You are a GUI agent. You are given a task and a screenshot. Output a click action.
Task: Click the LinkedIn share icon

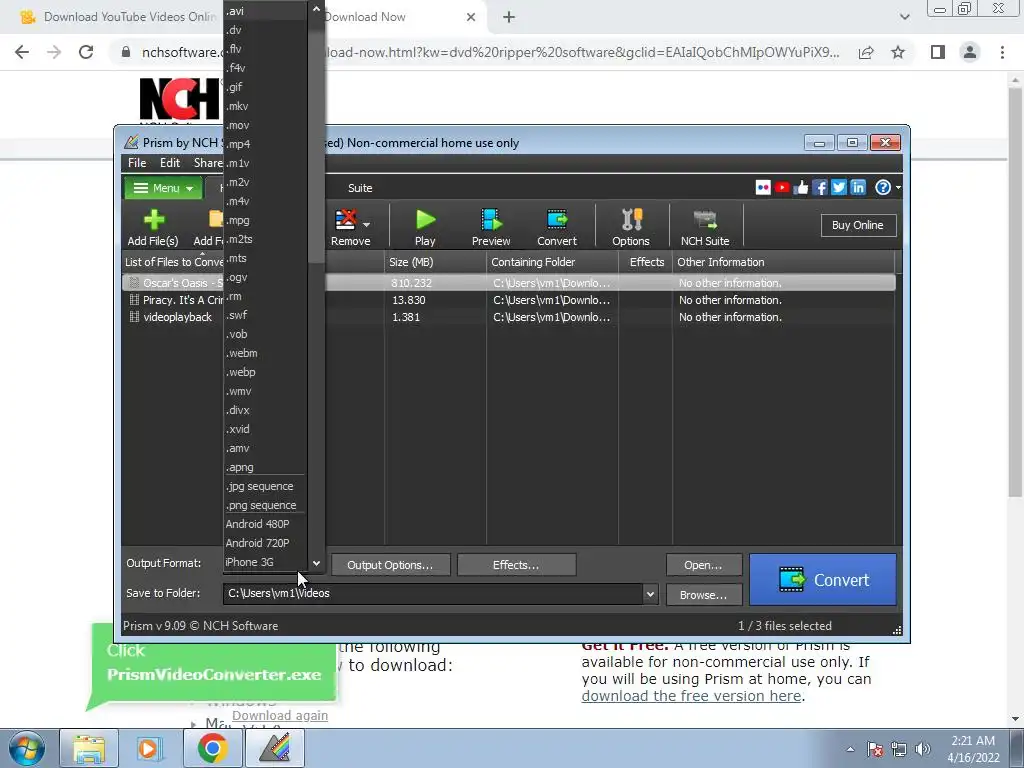(857, 188)
